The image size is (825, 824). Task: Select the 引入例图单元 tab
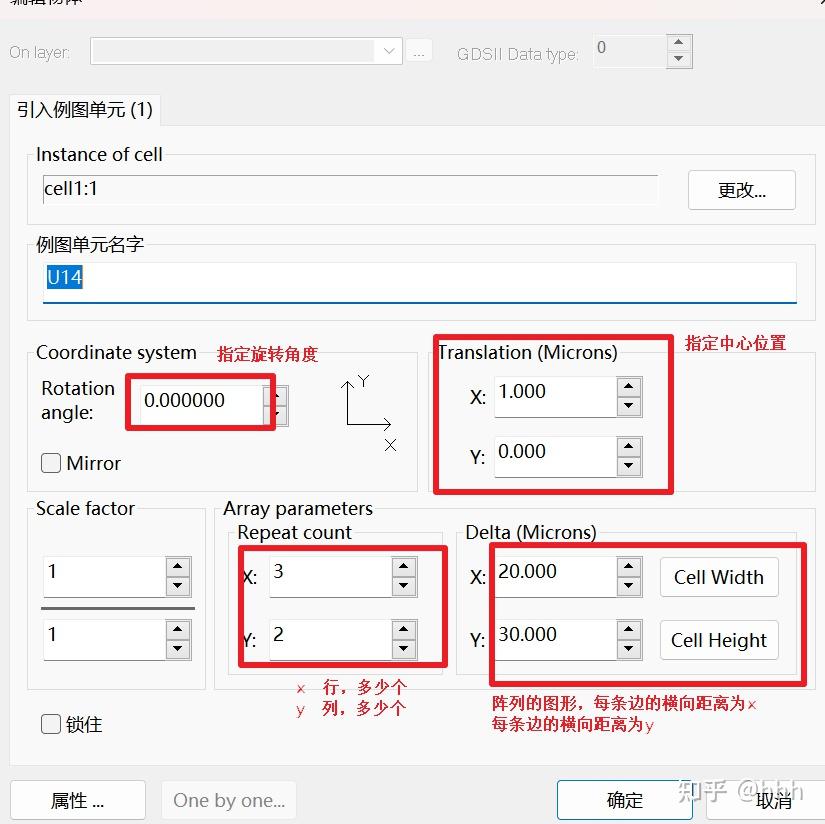coord(85,111)
